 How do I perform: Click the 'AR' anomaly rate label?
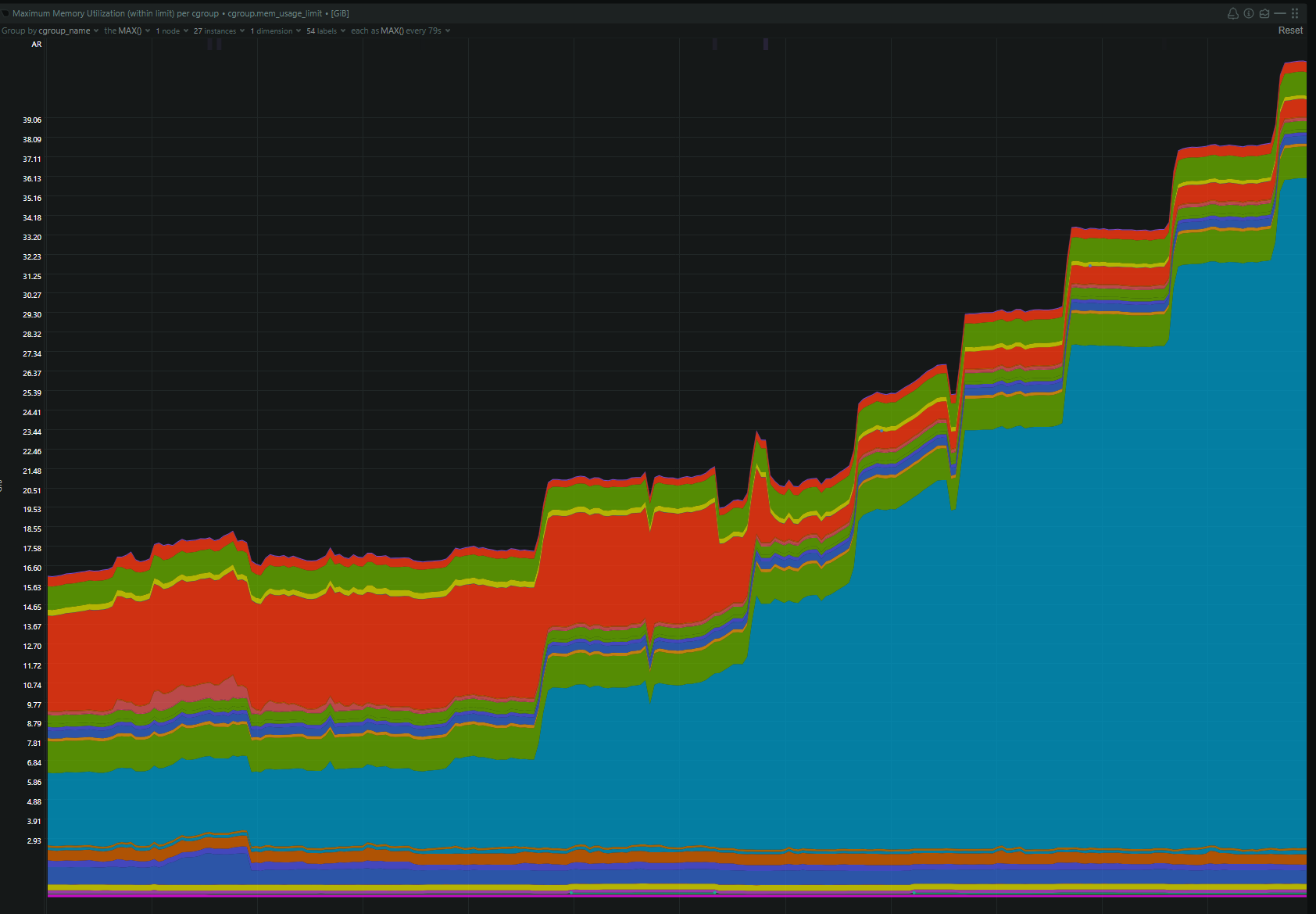(37, 45)
